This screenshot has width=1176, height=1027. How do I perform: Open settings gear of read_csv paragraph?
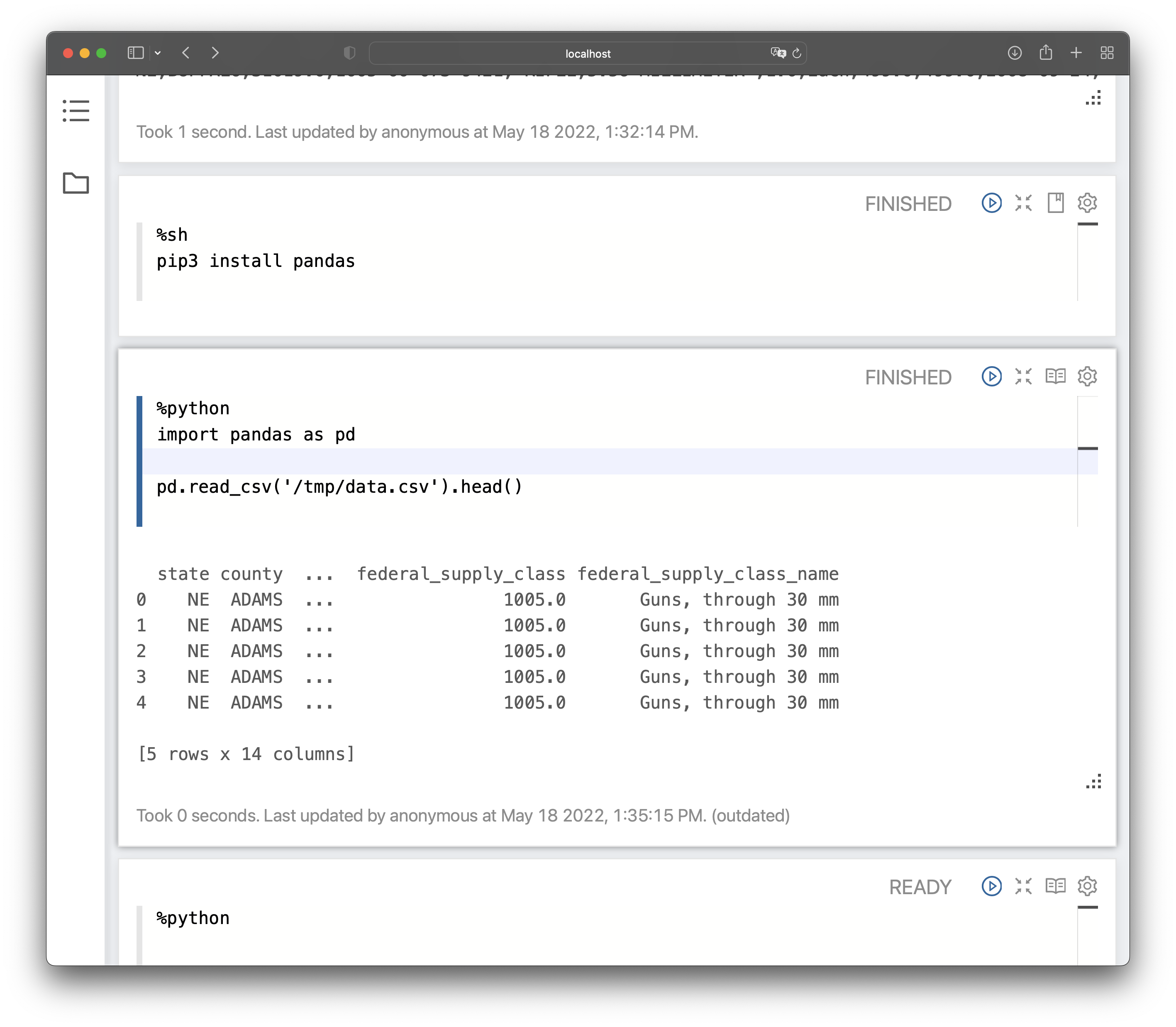[x=1087, y=377]
